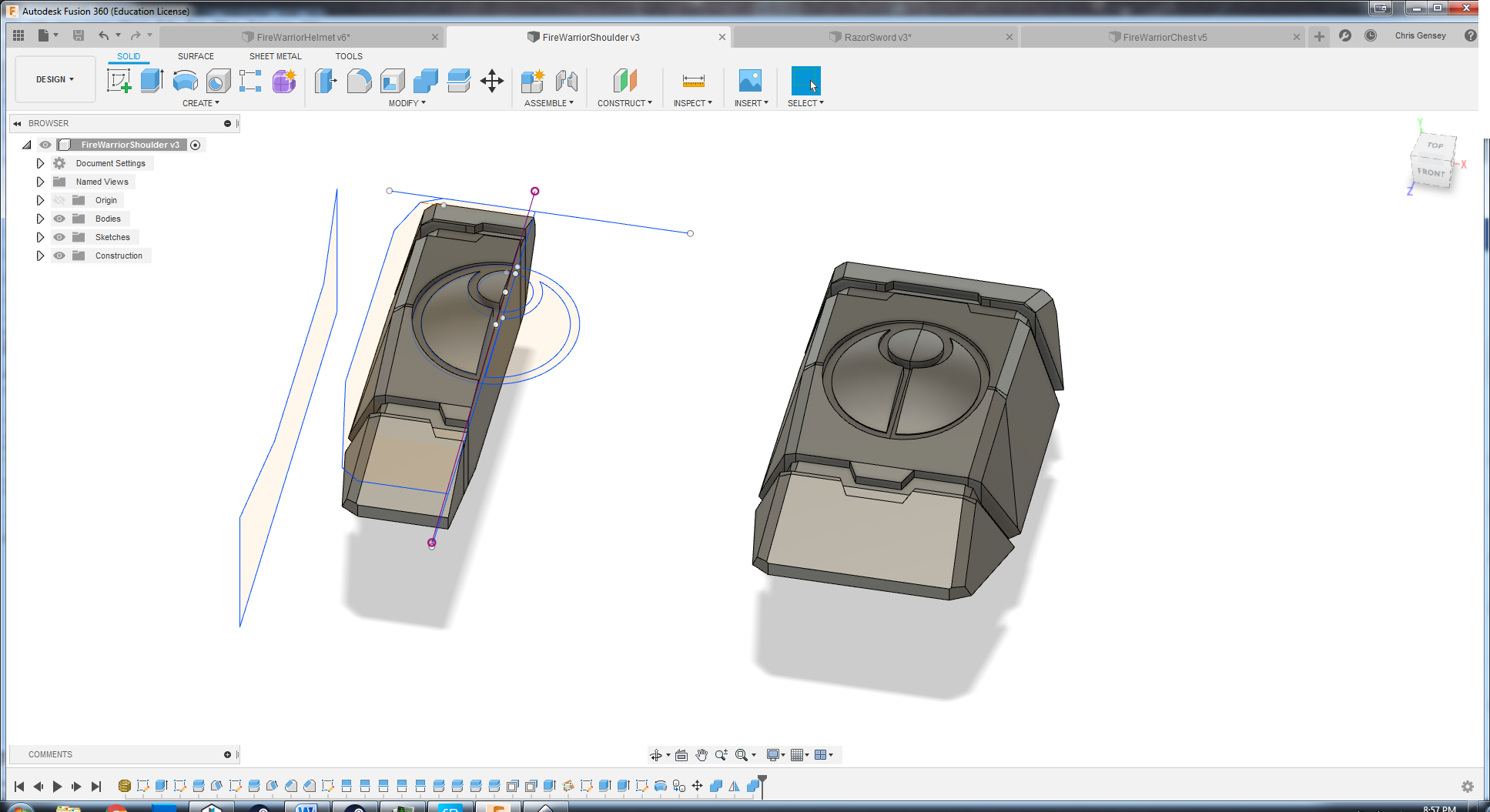1490x812 pixels.
Task: Select the Revolve tool icon
Action: pos(185,81)
